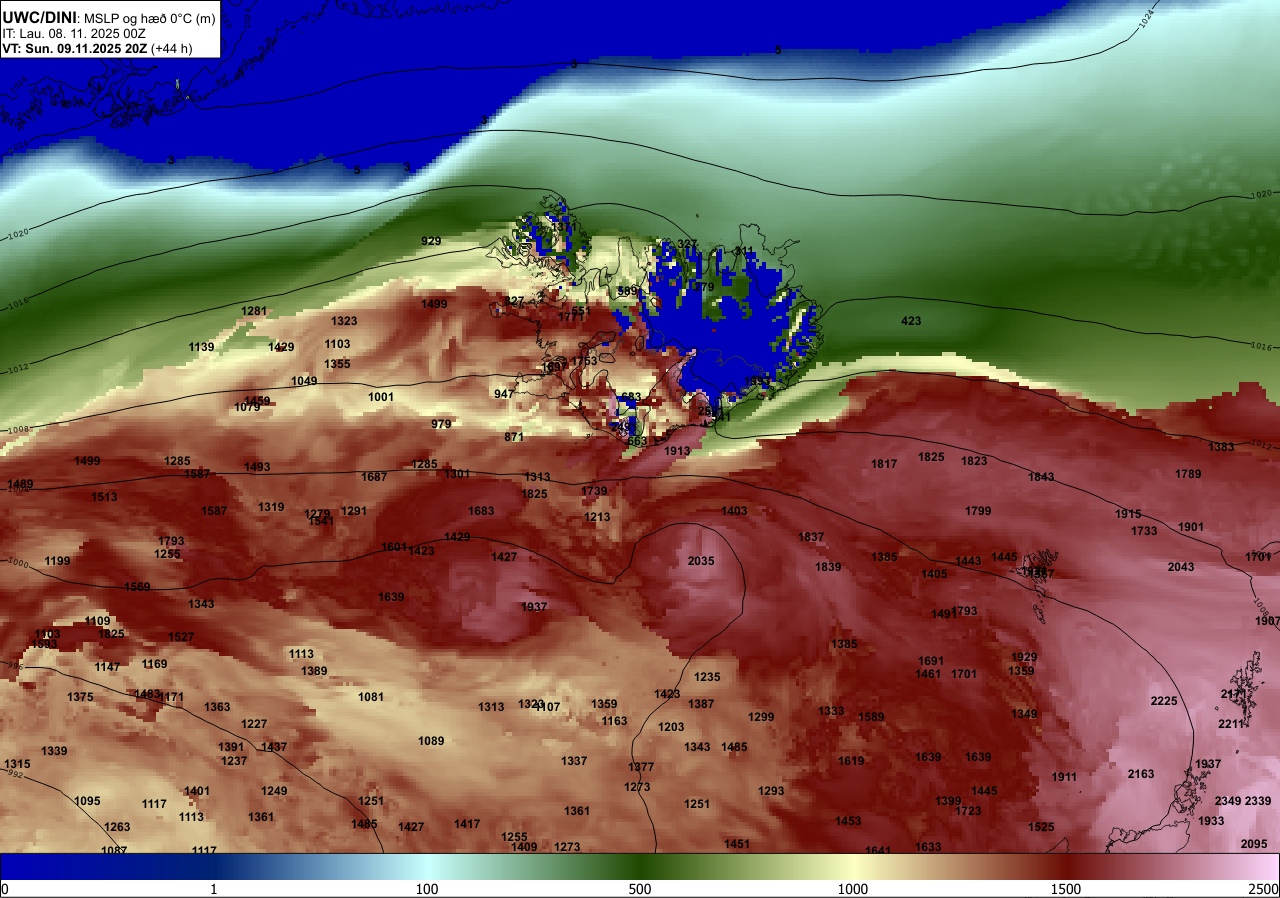Viewport: 1280px width, 898px height.
Task: Click the map value '1799'
Action: (978, 511)
